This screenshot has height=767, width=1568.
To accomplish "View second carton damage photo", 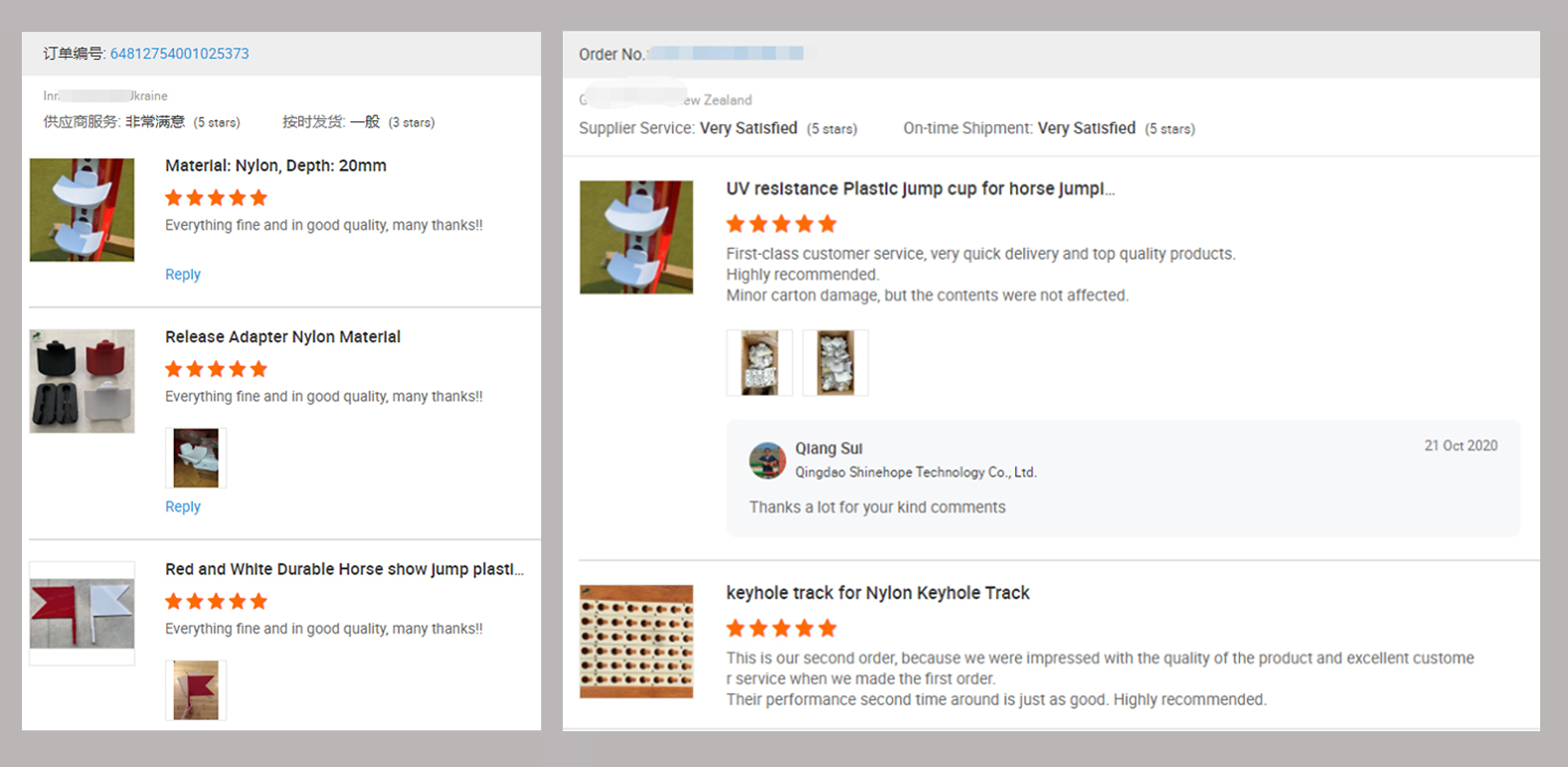I will (x=835, y=363).
